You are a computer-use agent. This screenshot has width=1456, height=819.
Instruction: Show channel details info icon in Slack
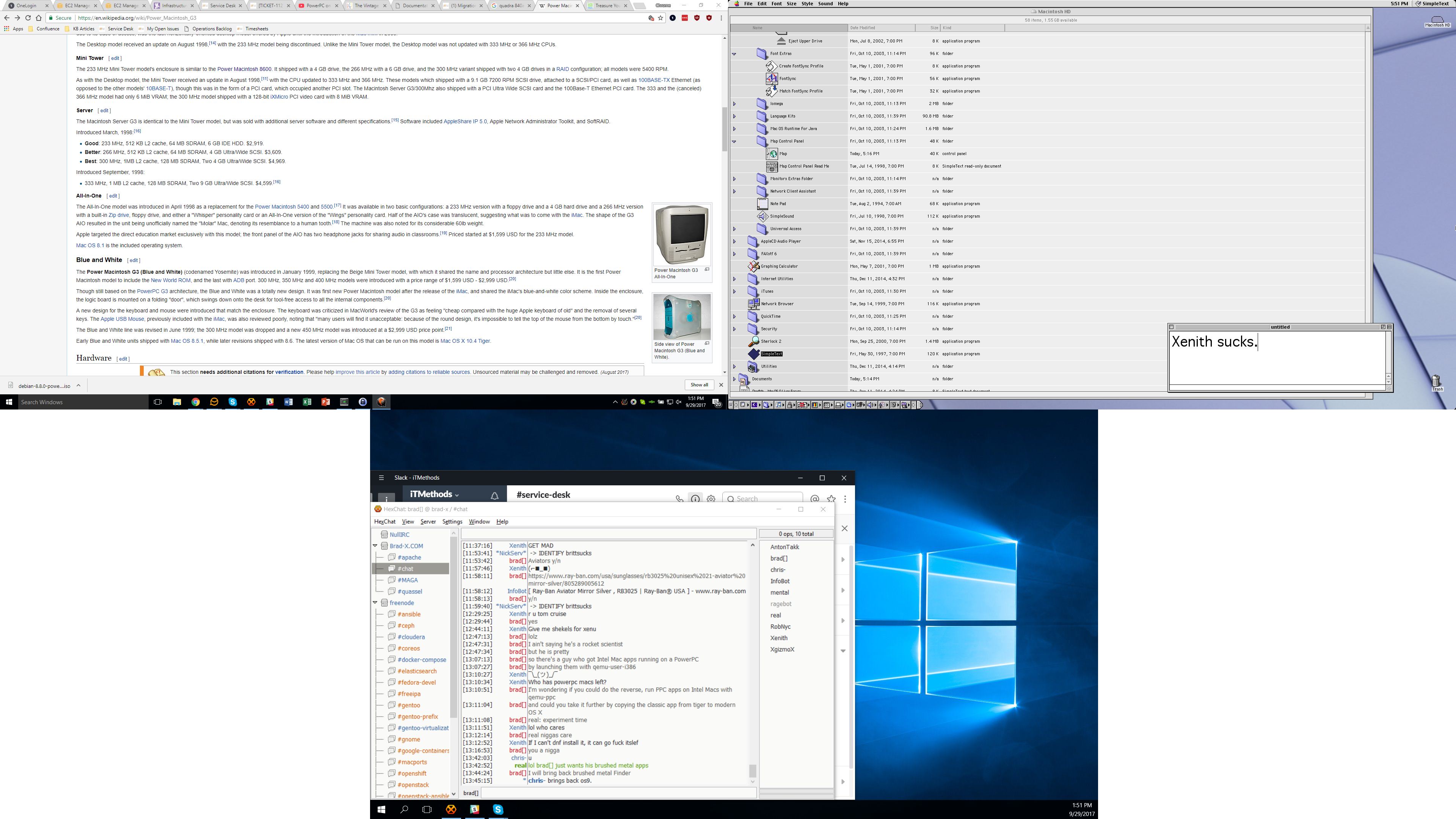pyautogui.click(x=695, y=499)
